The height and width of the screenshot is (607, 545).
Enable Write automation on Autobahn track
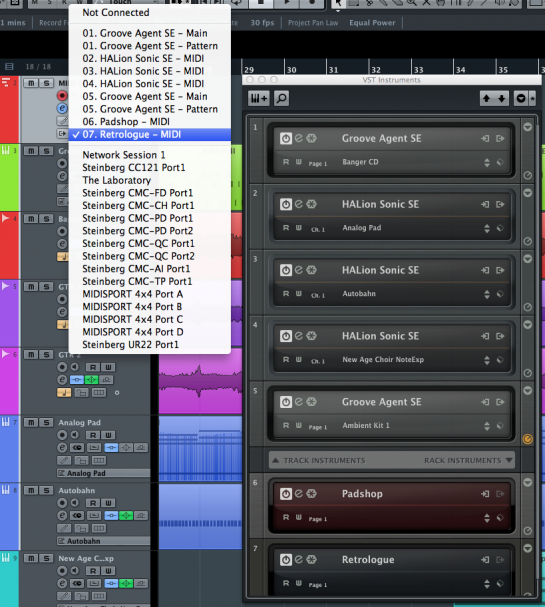(x=108, y=503)
